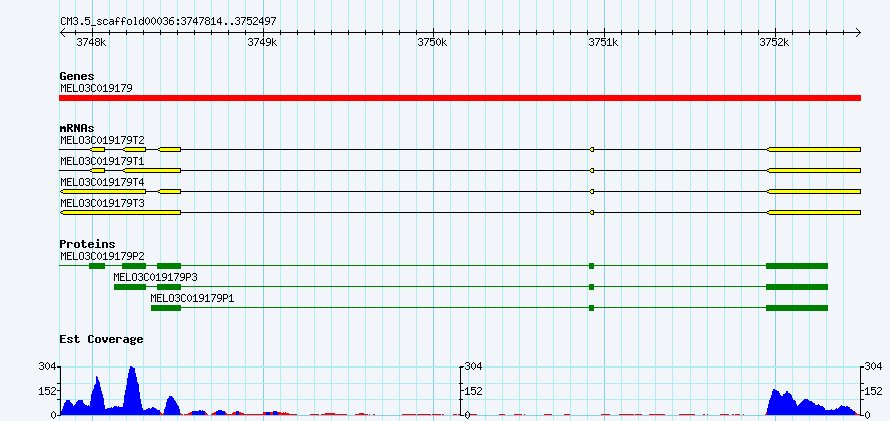
Task: Click the P2 protein's large green block past 3752k
Action: (797, 266)
